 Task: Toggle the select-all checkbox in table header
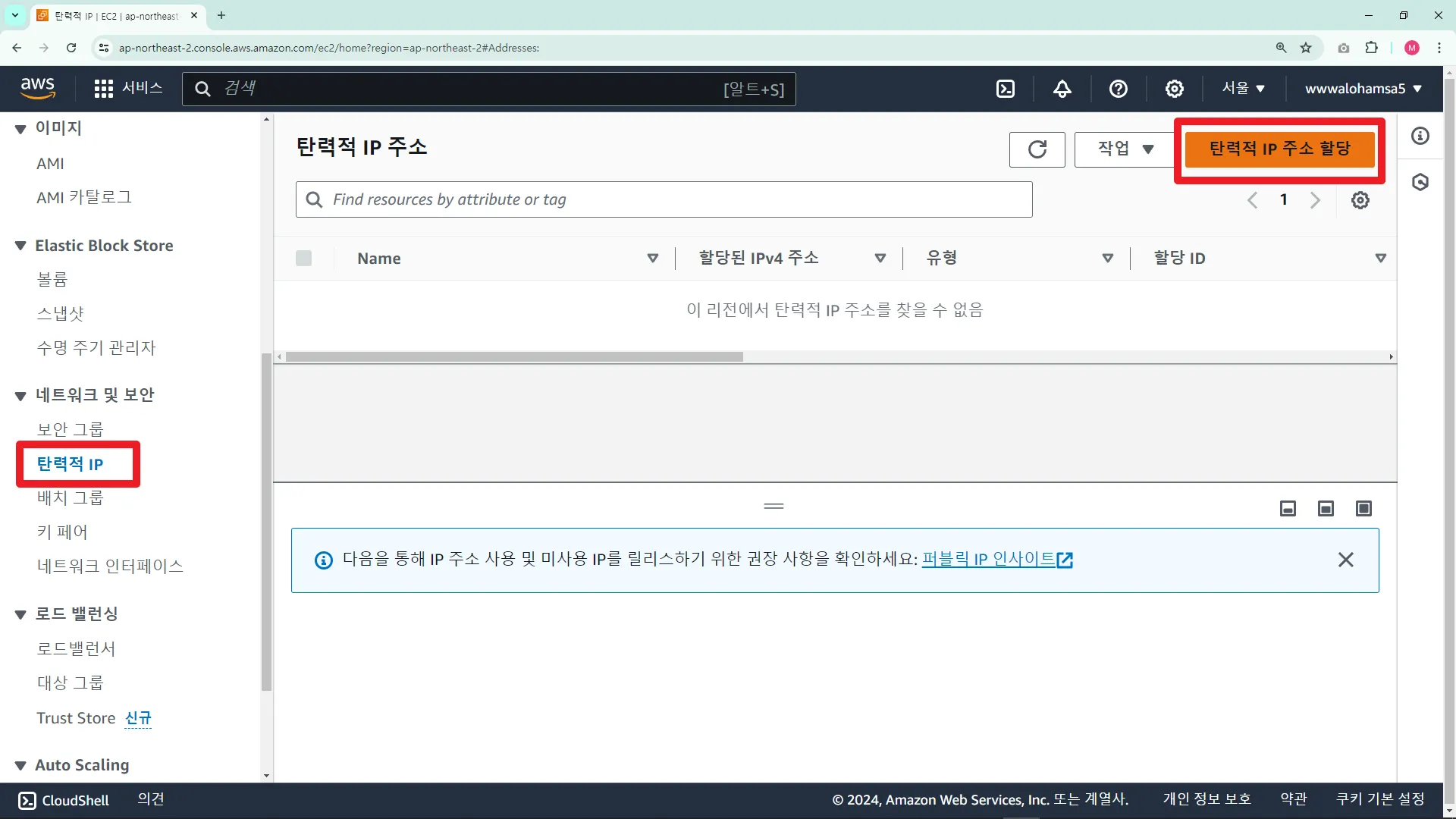(303, 259)
